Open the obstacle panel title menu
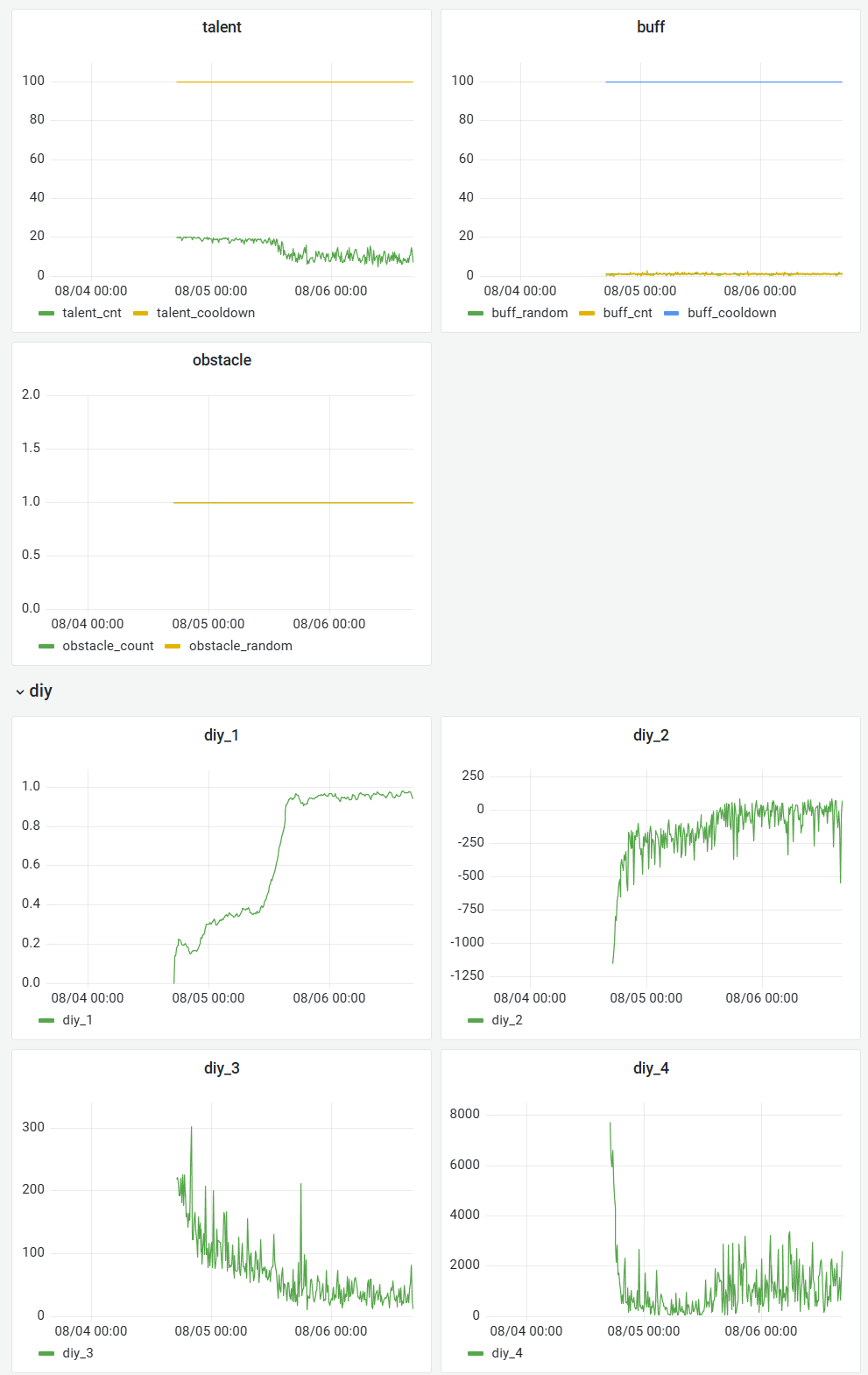 pyautogui.click(x=222, y=360)
